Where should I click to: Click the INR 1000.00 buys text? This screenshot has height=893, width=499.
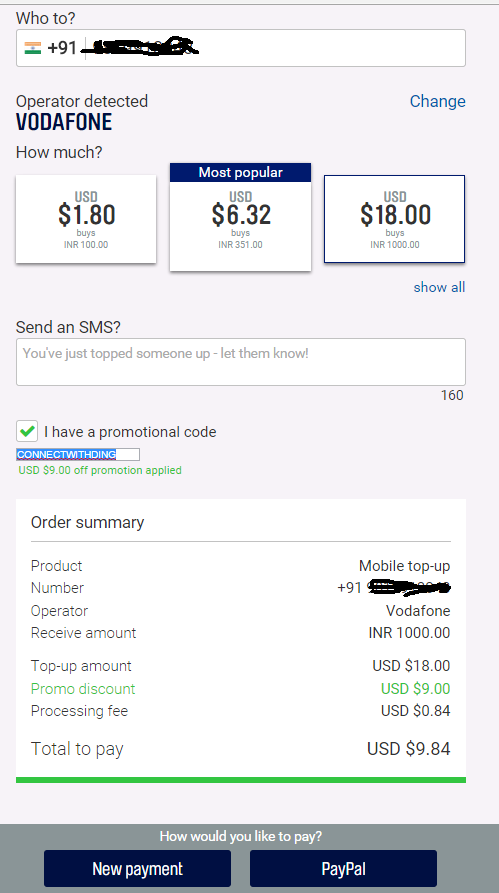pyautogui.click(x=394, y=245)
